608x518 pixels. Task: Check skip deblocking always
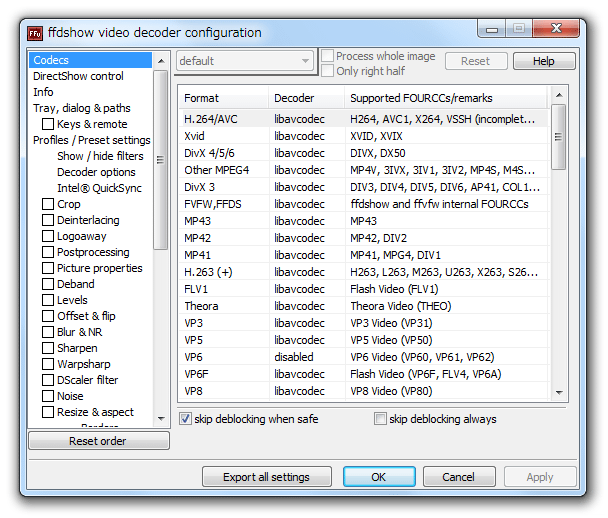pos(380,419)
